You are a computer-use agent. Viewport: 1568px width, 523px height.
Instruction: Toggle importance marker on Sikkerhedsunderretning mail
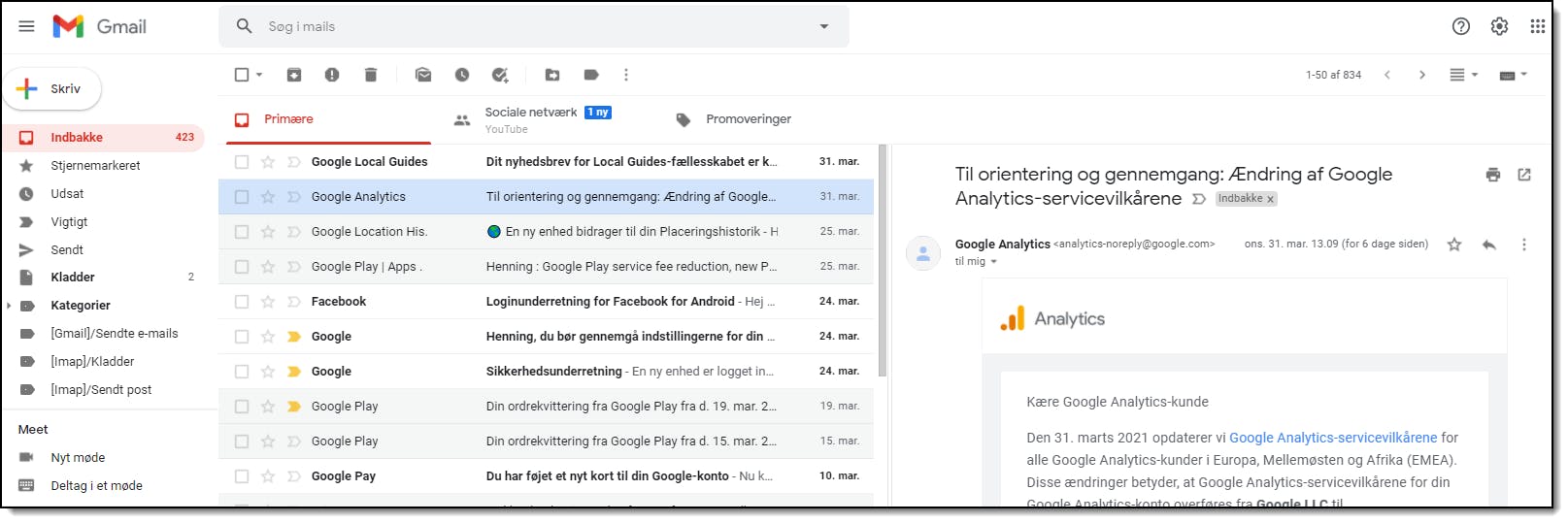click(x=293, y=372)
